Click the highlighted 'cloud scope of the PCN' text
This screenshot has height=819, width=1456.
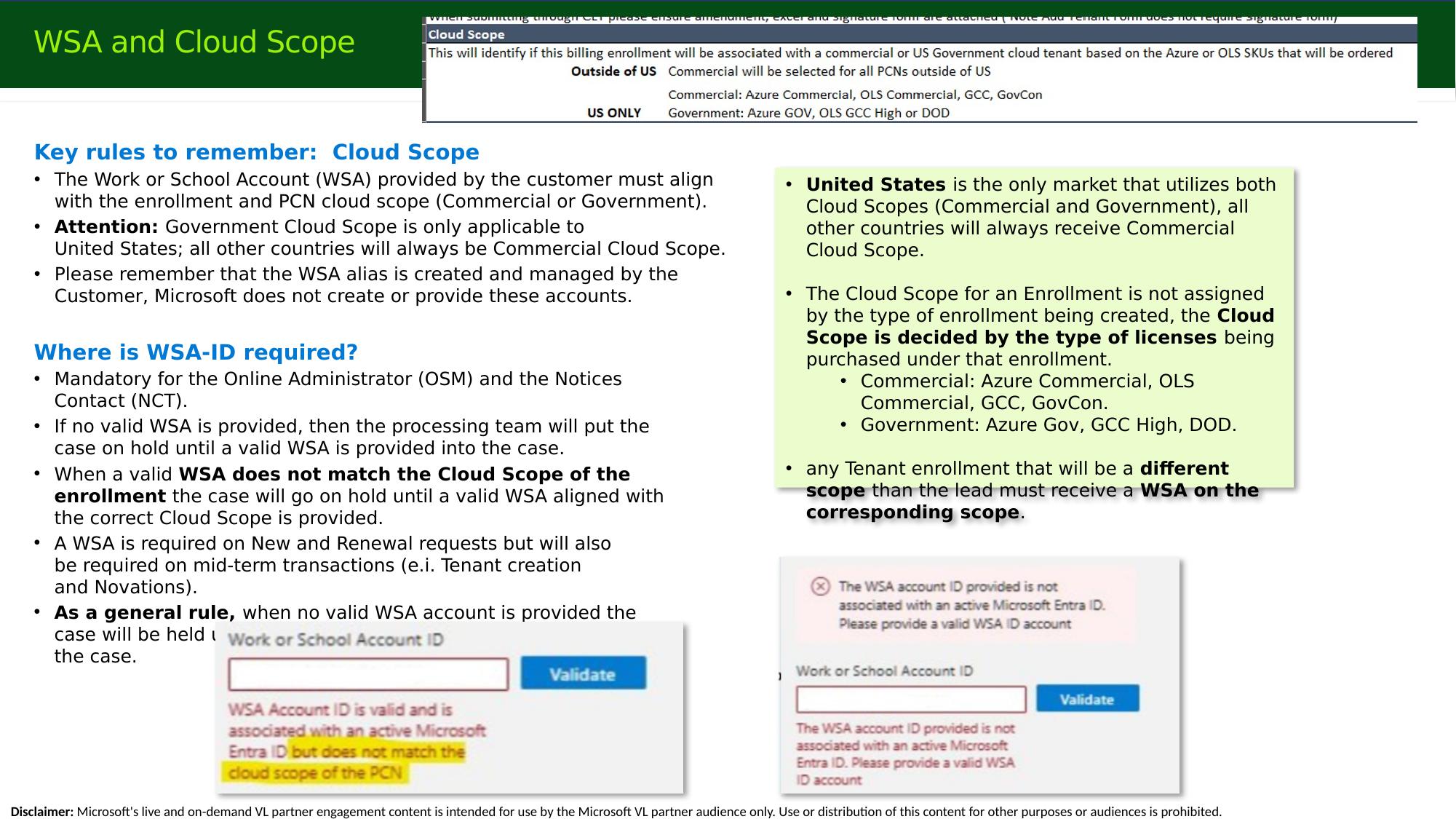[x=315, y=773]
